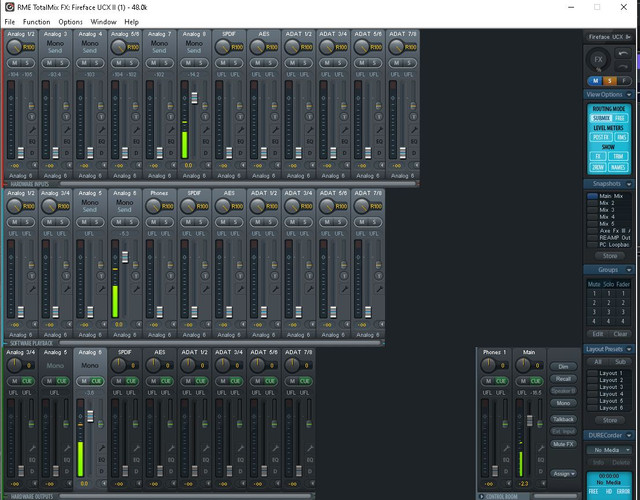The height and width of the screenshot is (500, 640).
Task: Toggle CUE on Hardware Outputs Analog 6
Action: (x=96, y=381)
